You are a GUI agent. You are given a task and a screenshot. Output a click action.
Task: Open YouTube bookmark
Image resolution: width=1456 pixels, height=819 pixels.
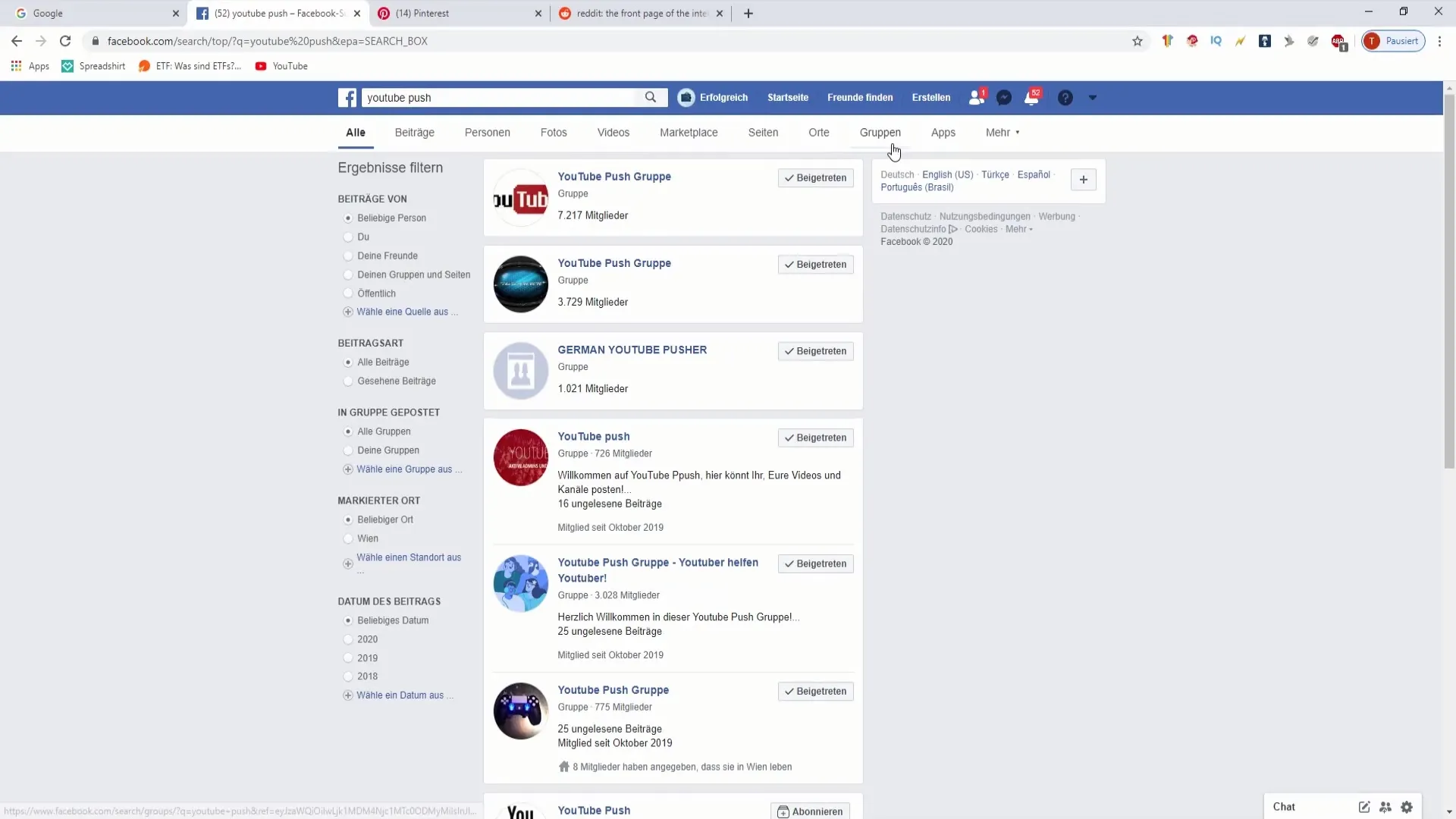click(281, 66)
